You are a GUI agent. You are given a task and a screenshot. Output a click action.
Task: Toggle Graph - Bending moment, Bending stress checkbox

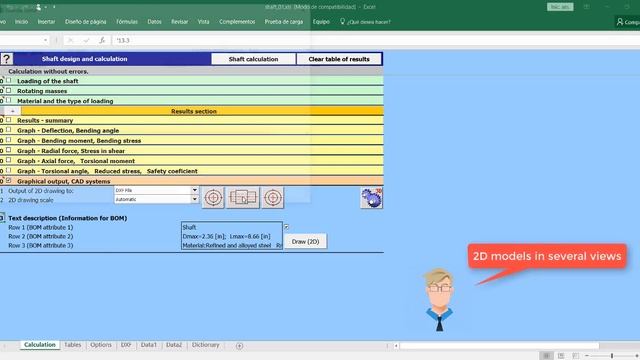[9, 140]
